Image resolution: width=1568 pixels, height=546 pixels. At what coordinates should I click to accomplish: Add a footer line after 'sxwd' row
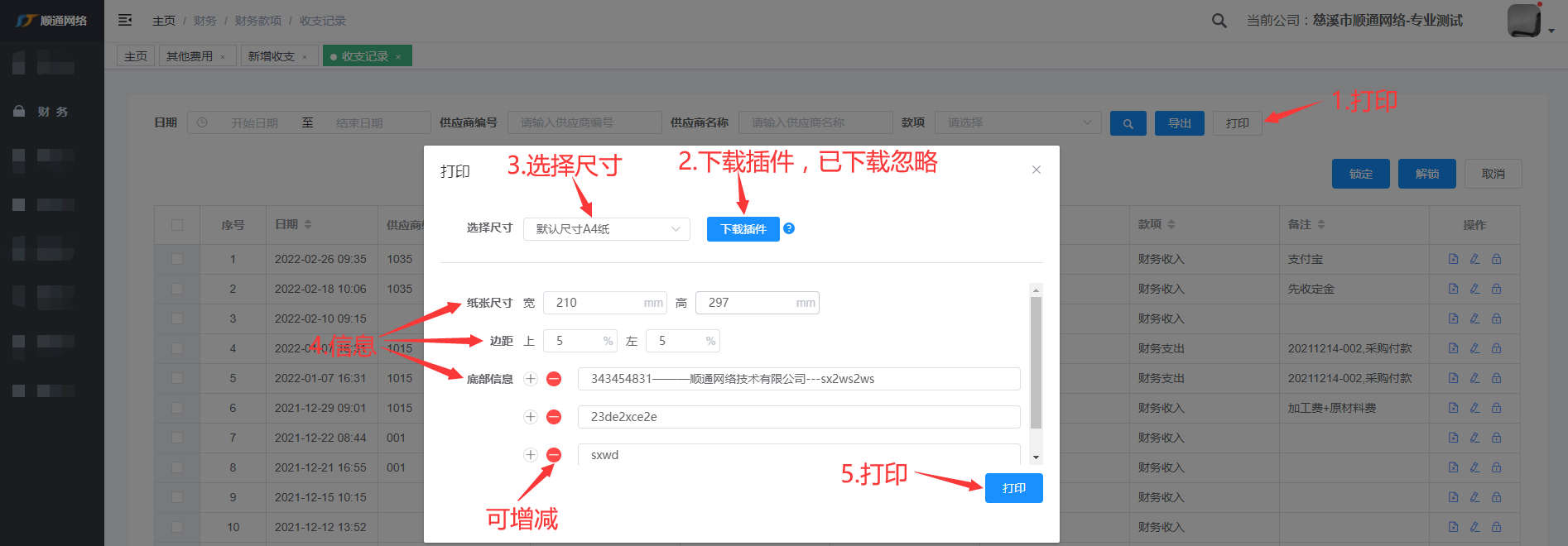tap(531, 455)
